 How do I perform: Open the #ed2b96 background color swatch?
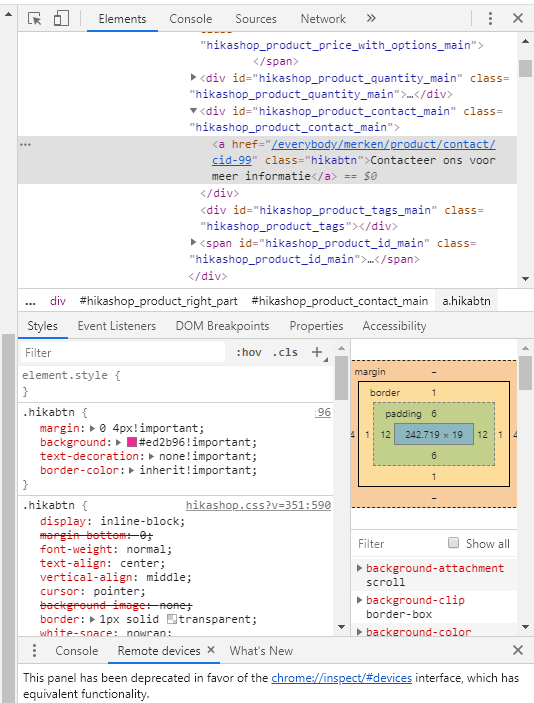(x=132, y=443)
